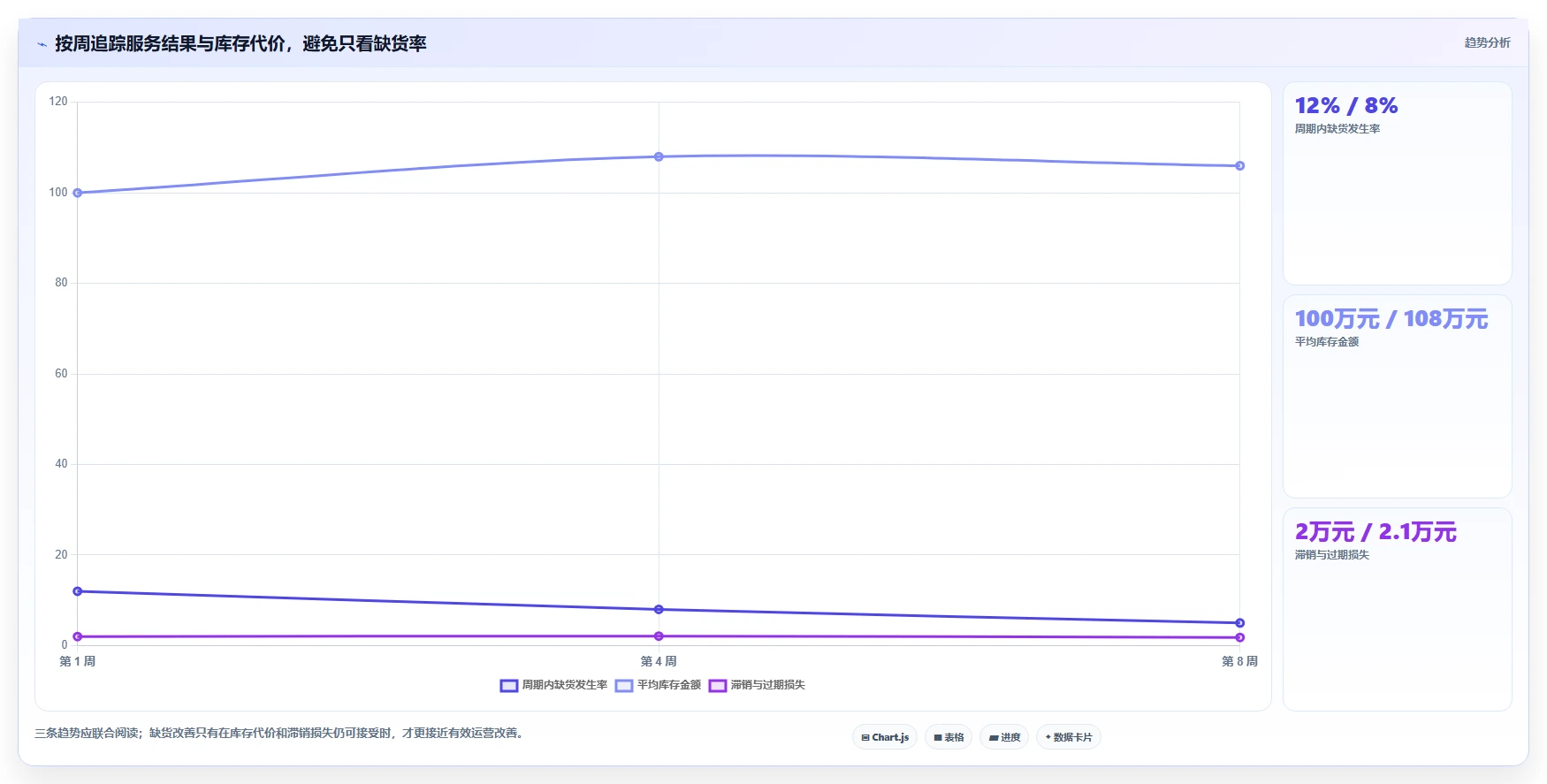Viewport: 1547px width, 784px height.
Task: Click the 120 y-axis label
Action: tap(58, 102)
